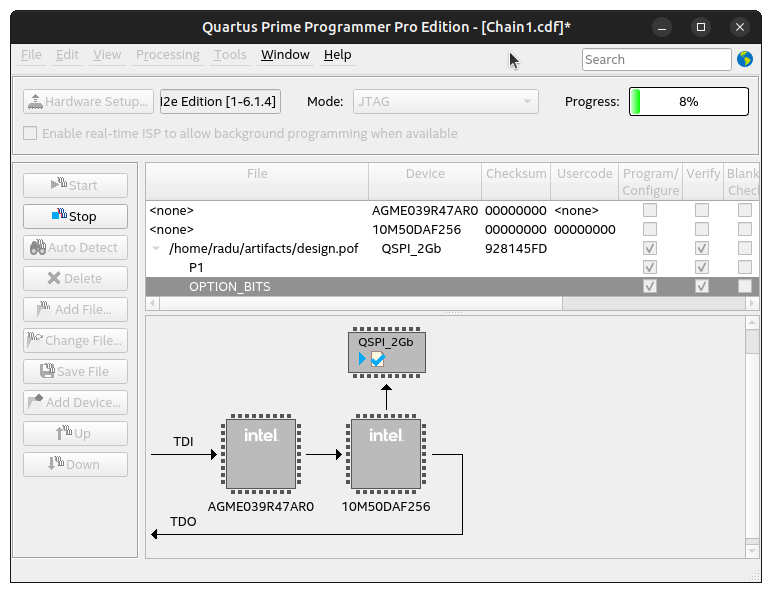
Task: Open the Help menu
Action: [337, 55]
